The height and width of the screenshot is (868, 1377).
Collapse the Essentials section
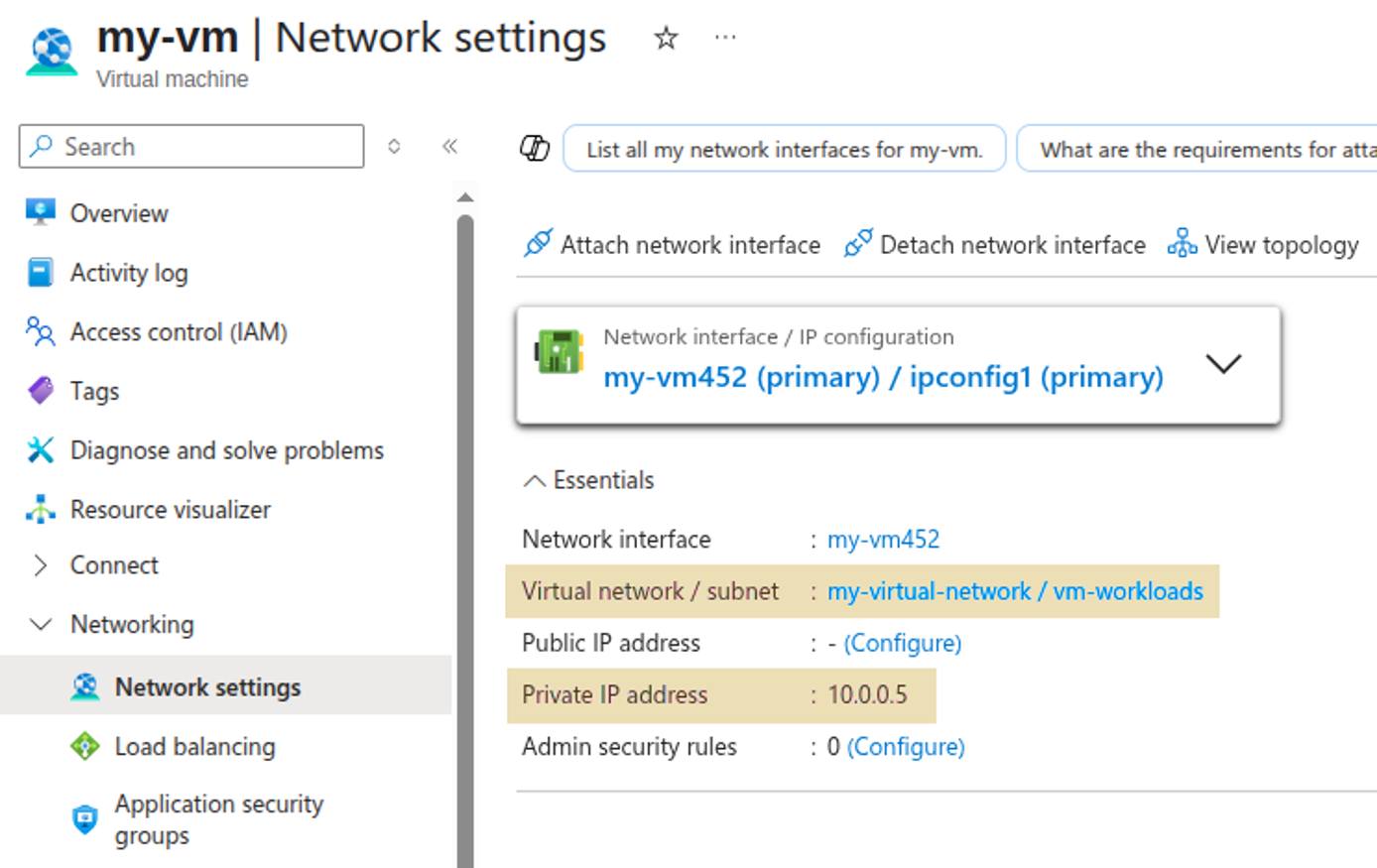pos(536,479)
